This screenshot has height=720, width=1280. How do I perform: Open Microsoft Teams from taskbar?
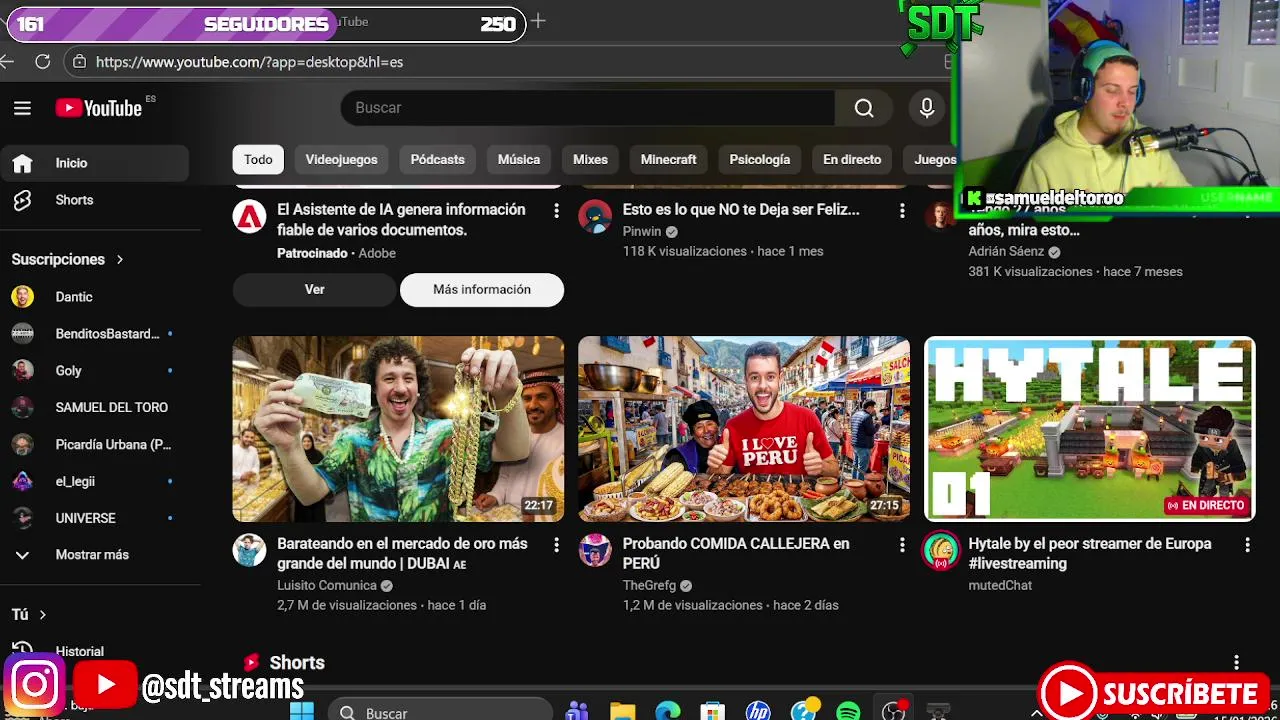[577, 711]
